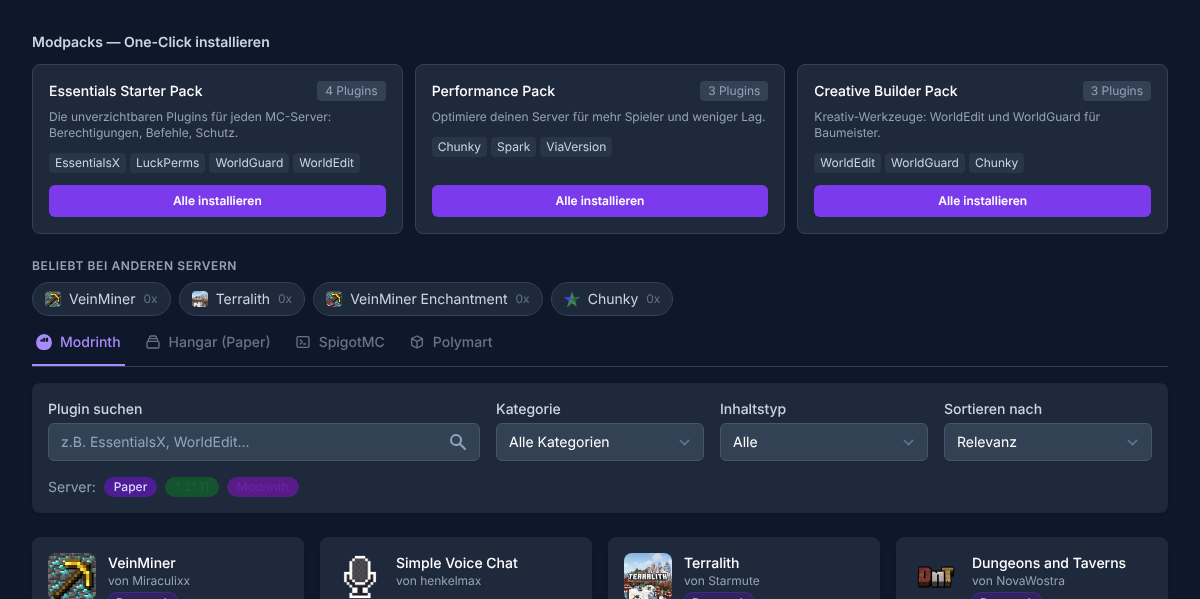Click the Creative Builder Pack title
Image resolution: width=1200 pixels, height=599 pixels.
[886, 91]
